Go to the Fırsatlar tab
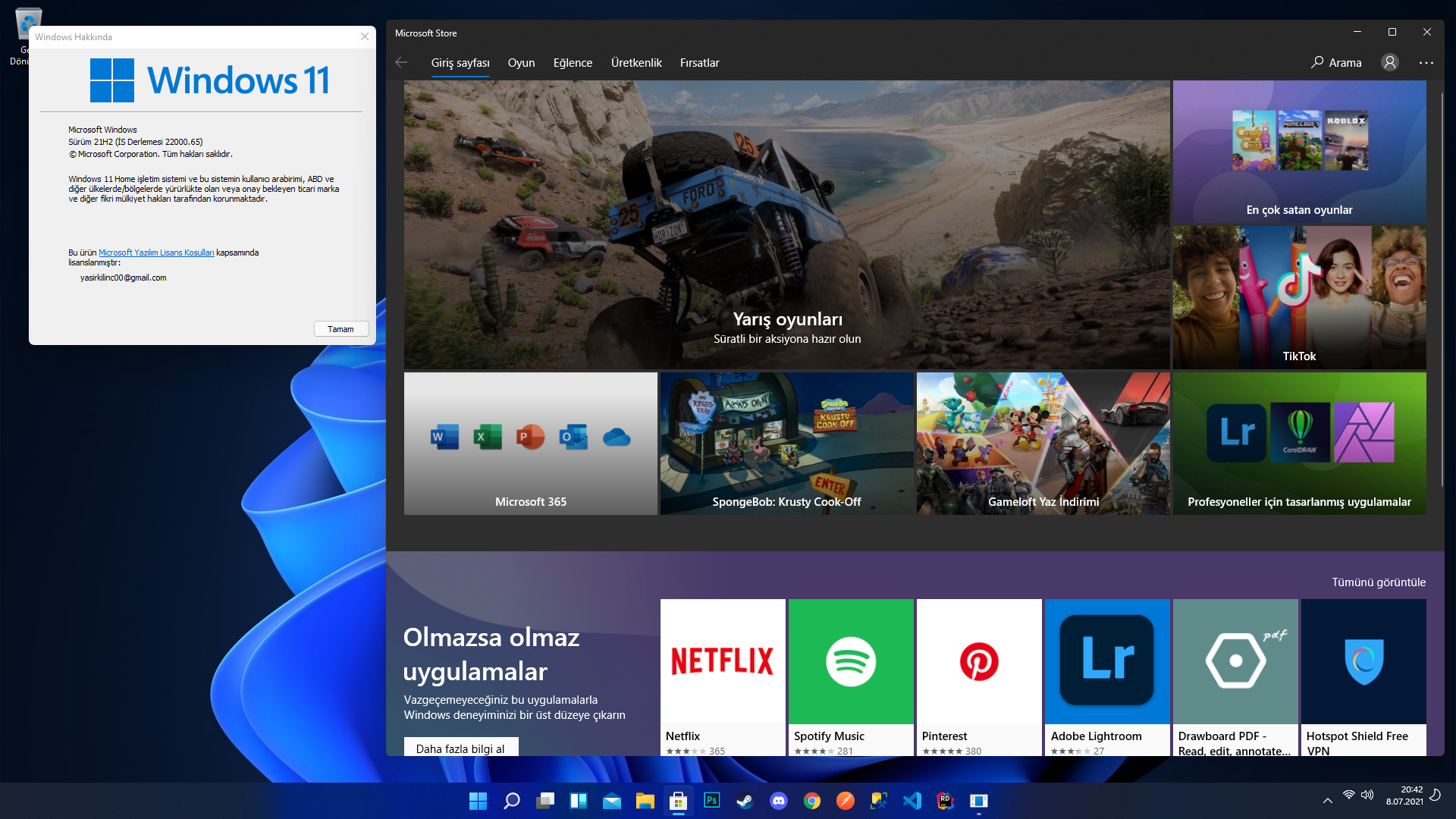 point(699,63)
